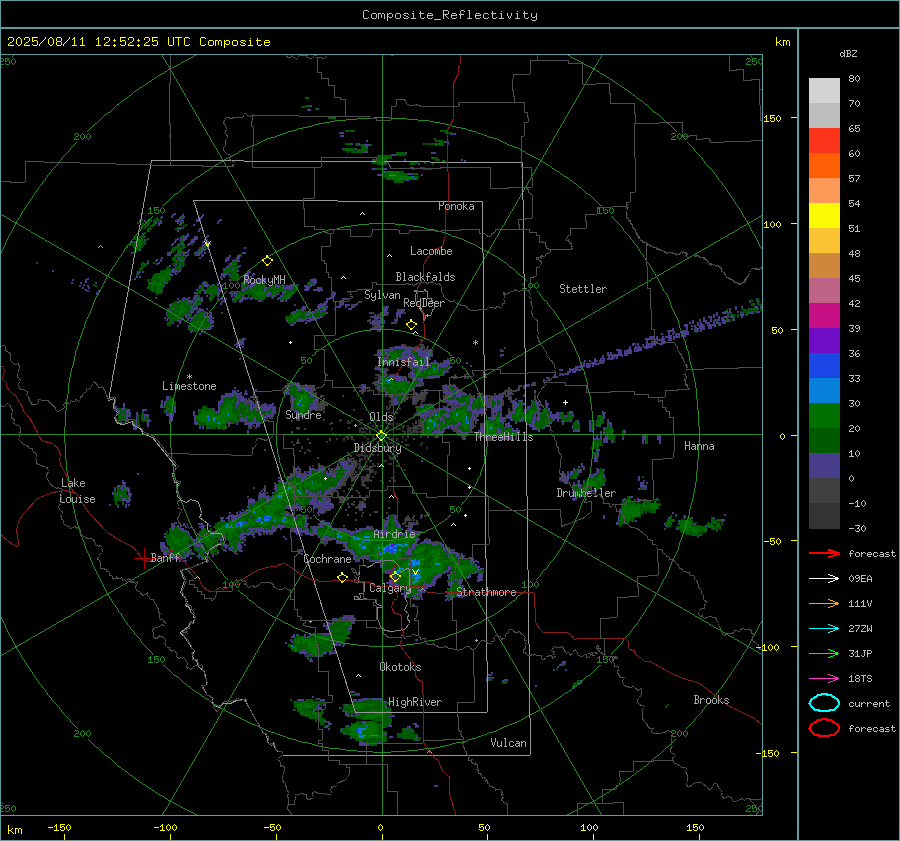The width and height of the screenshot is (900, 841).
Task: Click the Drumheller city label
Action: pyautogui.click(x=586, y=493)
